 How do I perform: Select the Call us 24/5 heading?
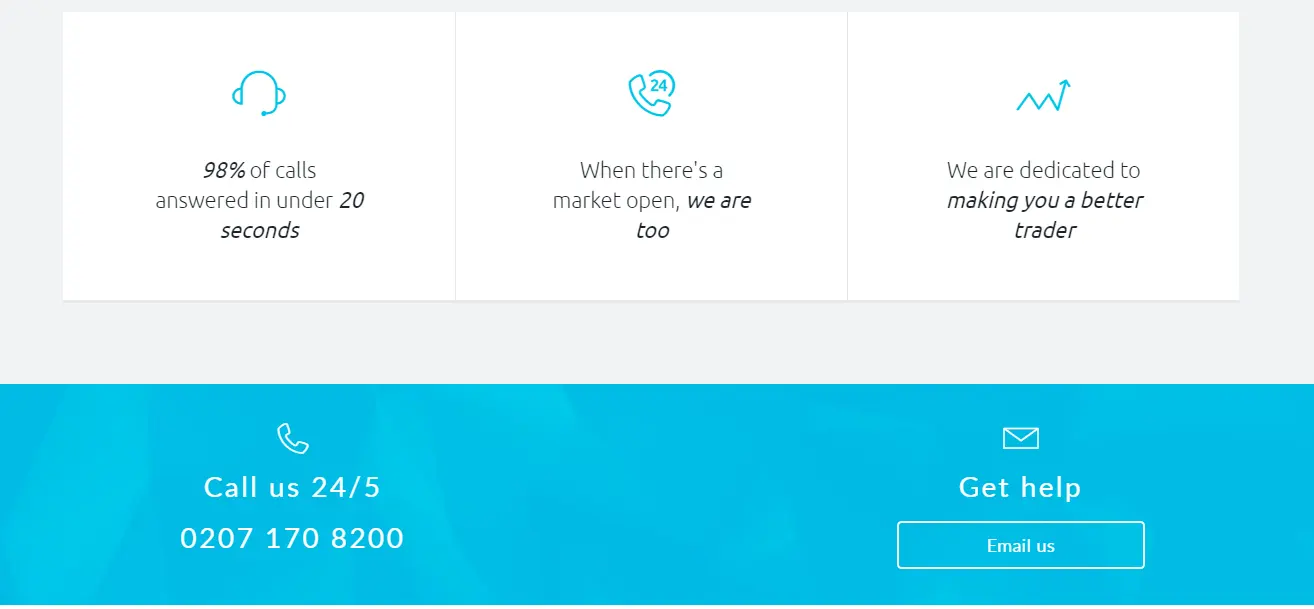click(292, 487)
